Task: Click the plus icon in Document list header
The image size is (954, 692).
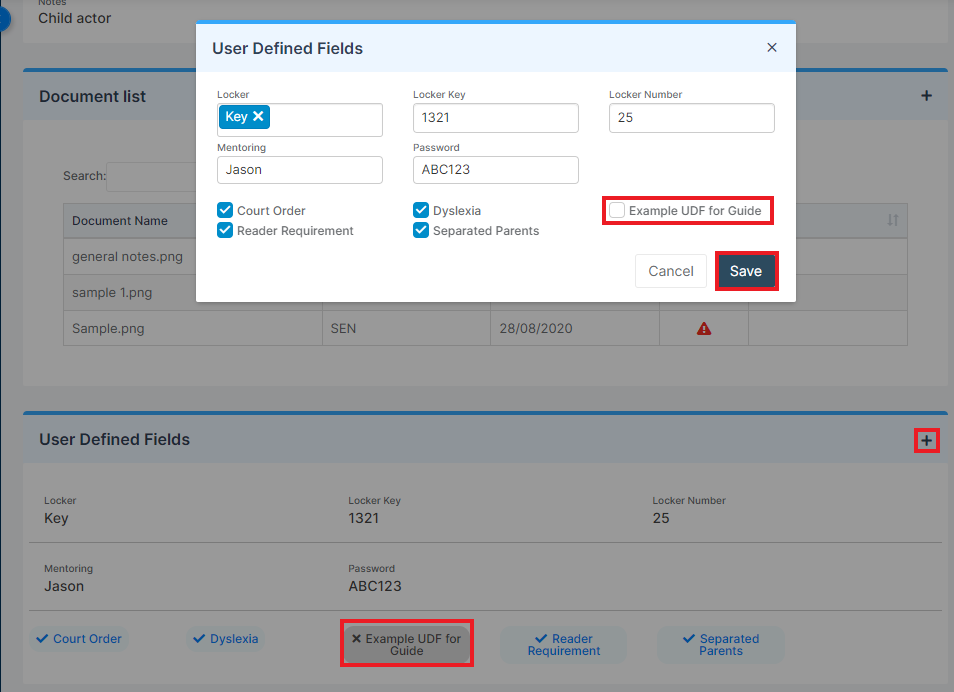Action: pyautogui.click(x=926, y=96)
